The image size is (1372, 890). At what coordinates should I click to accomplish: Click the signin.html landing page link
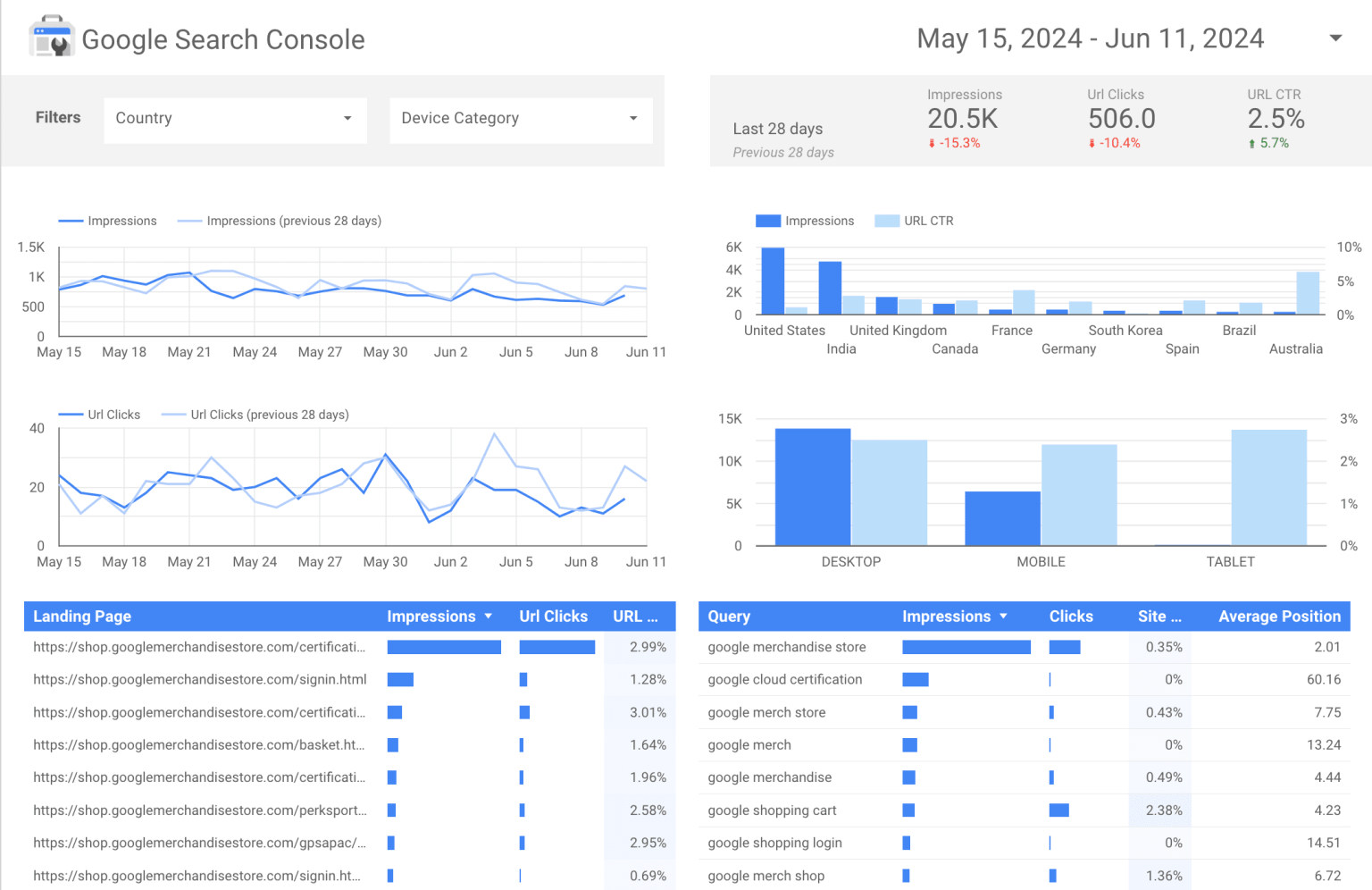coord(199,679)
